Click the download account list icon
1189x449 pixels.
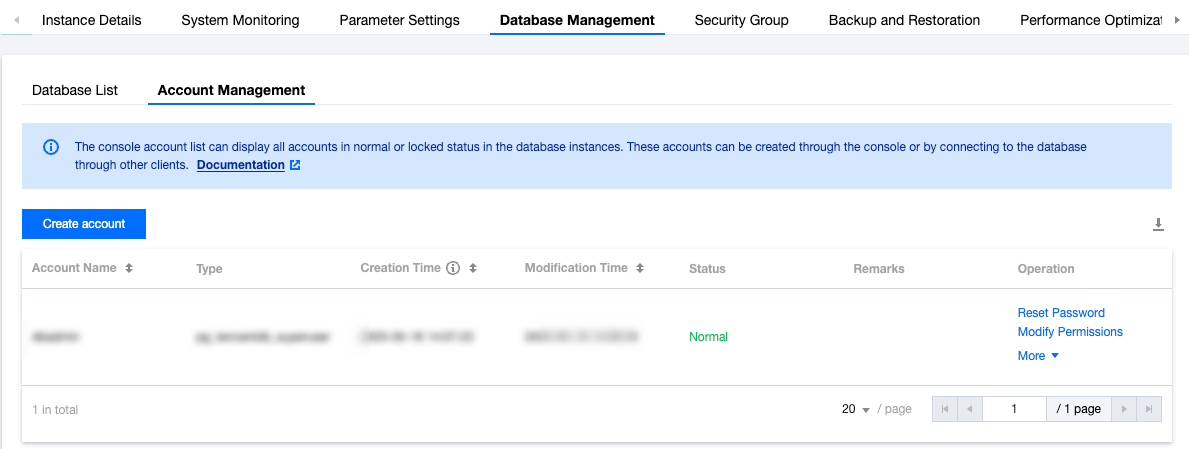(x=1158, y=225)
